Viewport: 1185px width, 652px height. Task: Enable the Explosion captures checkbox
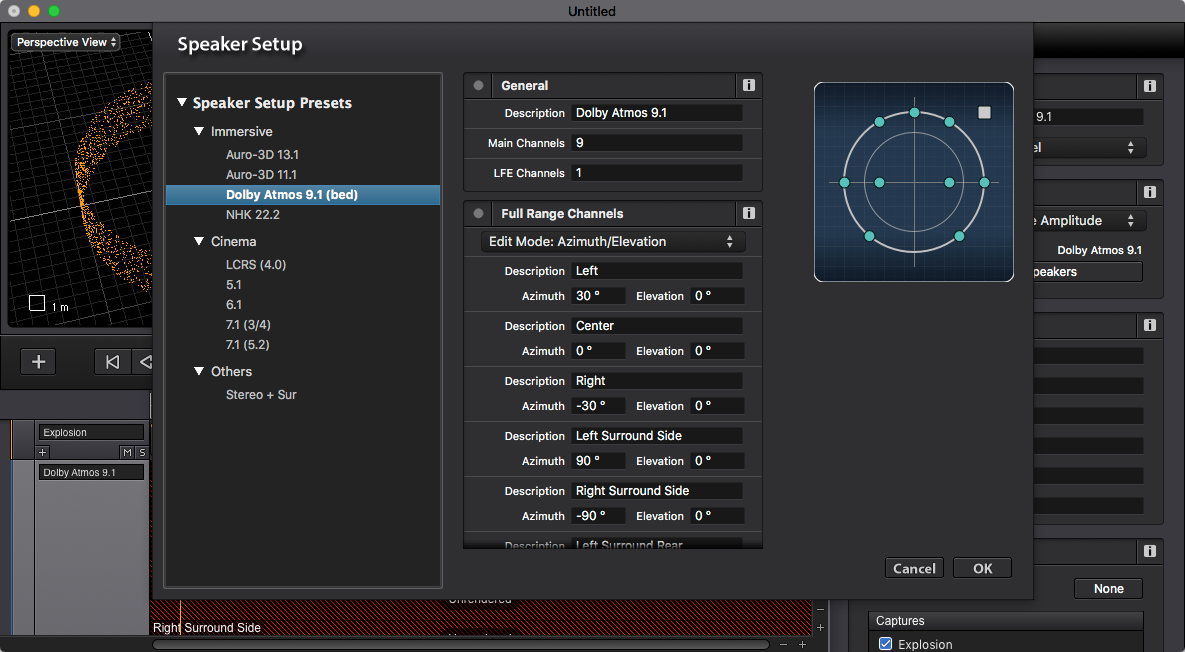click(886, 644)
